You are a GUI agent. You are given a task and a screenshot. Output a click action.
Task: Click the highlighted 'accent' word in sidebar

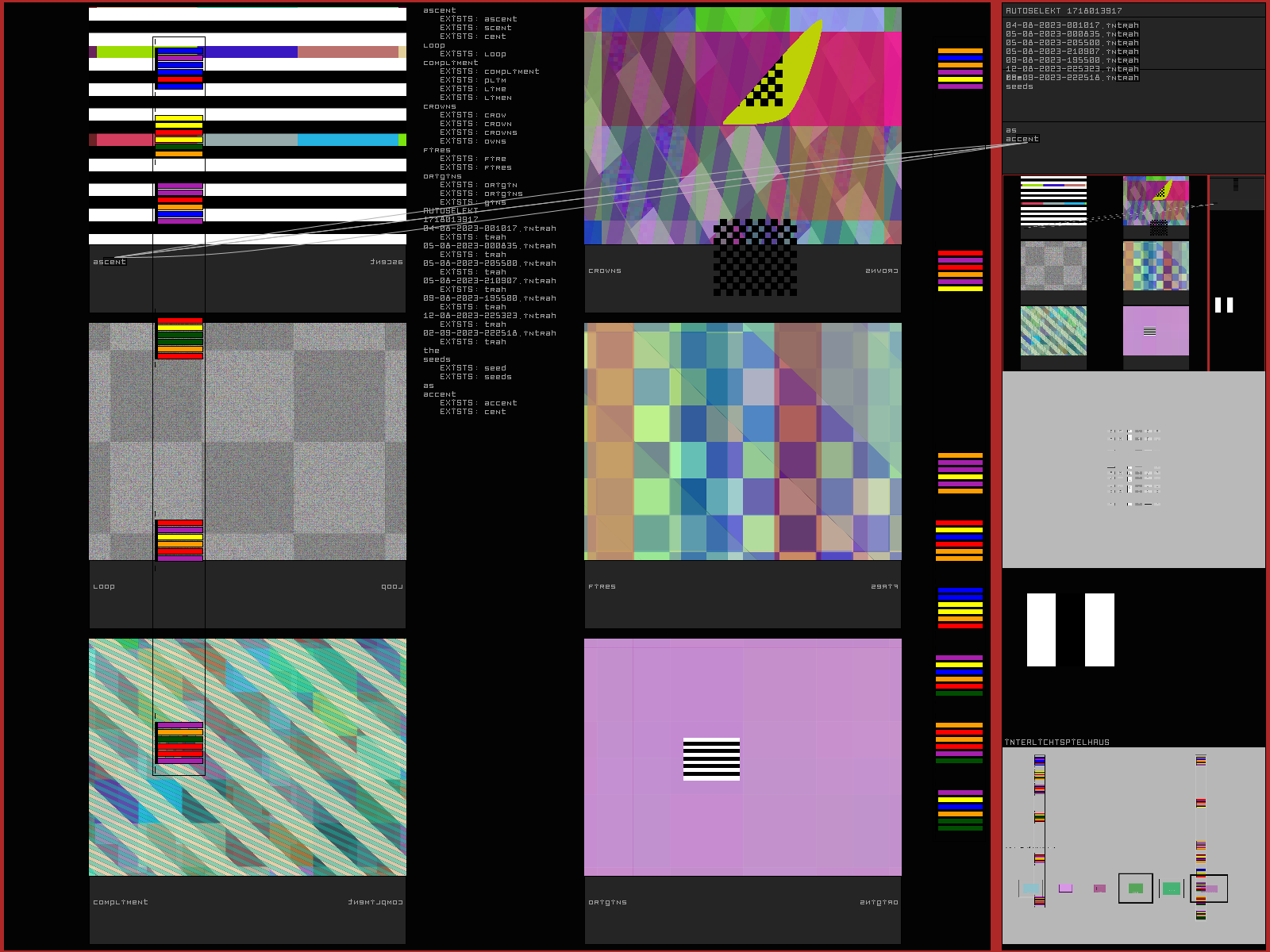(1022, 139)
